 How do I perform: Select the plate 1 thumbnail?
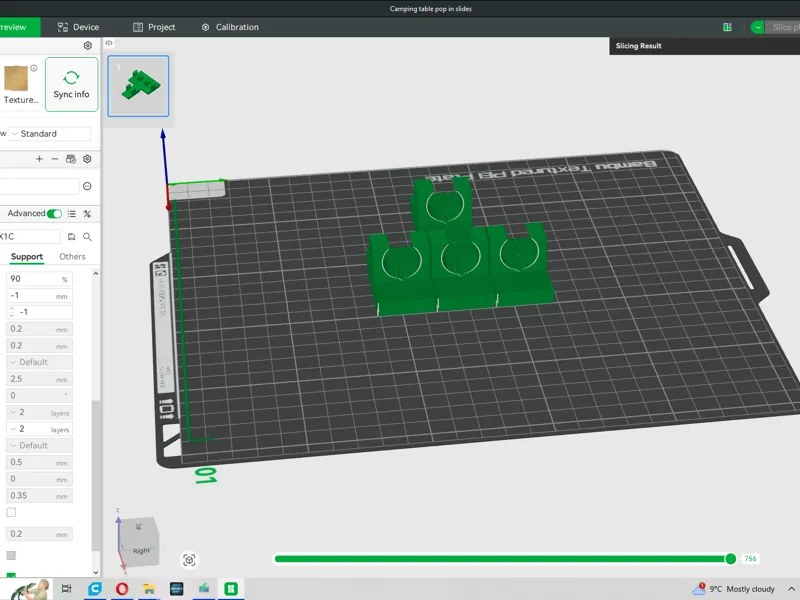(138, 86)
